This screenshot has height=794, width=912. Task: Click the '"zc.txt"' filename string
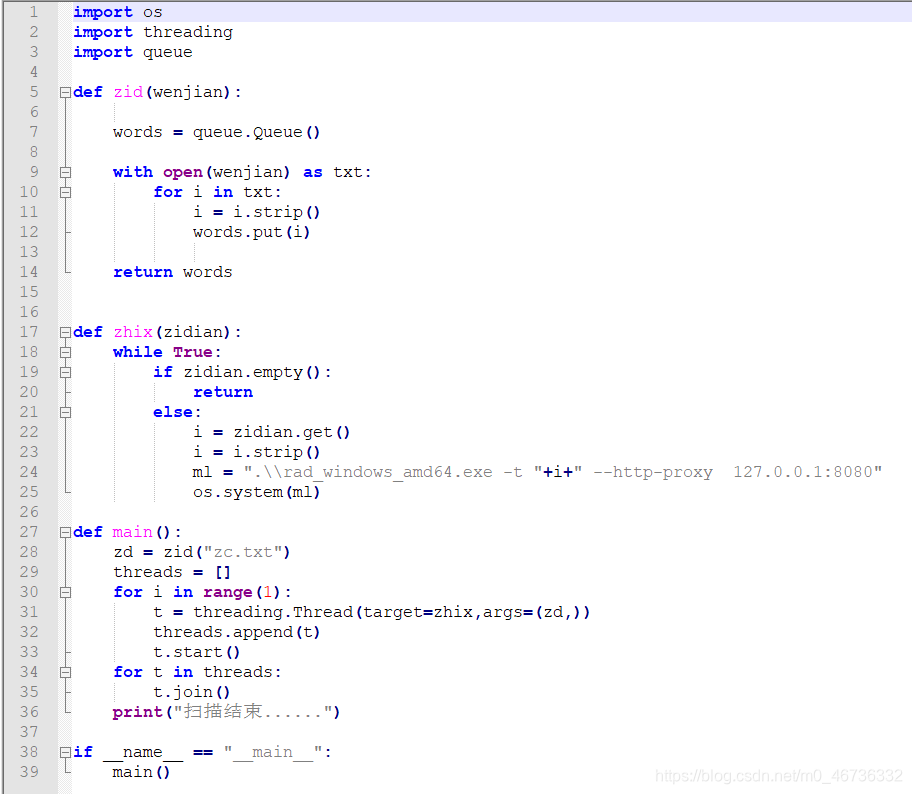243,552
